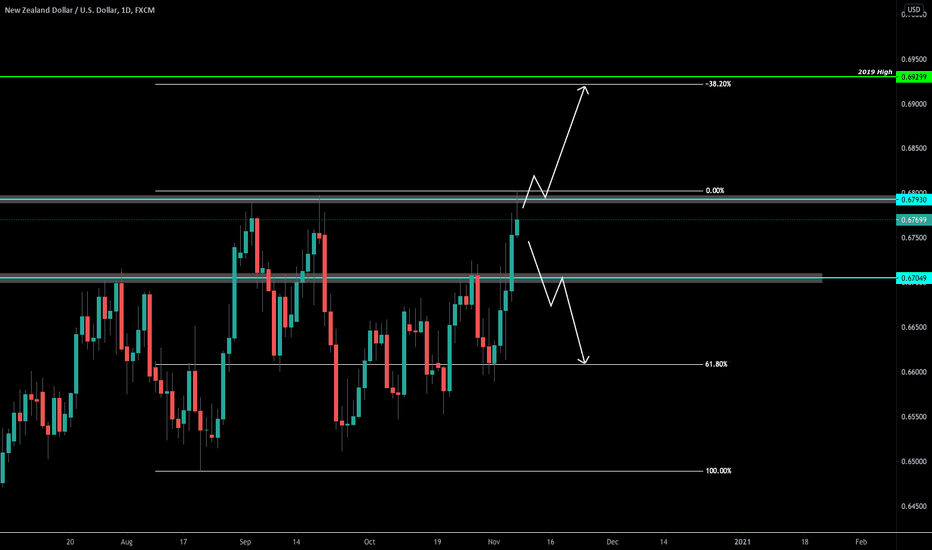Click 0.66000 on the price axis
932x550 pixels.
[914, 372]
